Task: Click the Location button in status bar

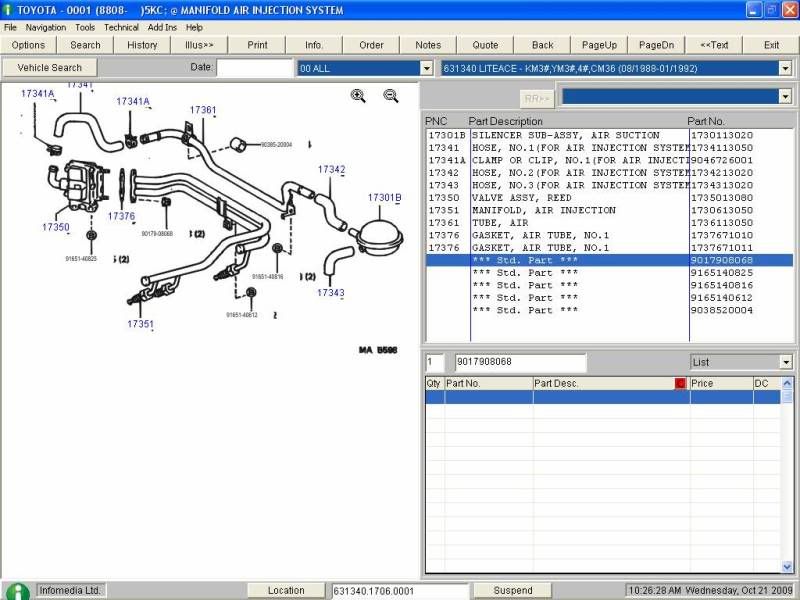Action: (x=286, y=591)
